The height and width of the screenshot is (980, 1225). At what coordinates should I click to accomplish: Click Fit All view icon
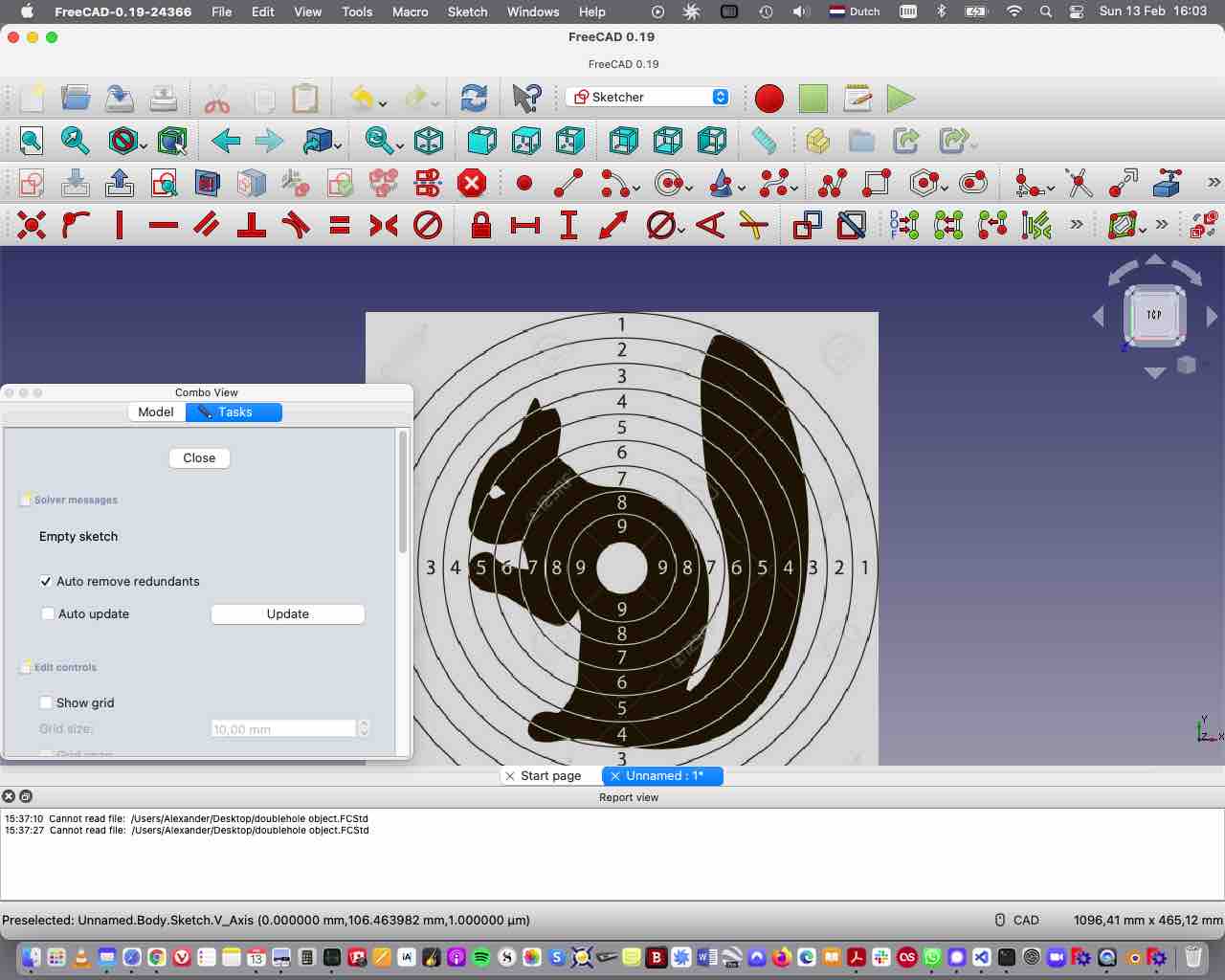point(32,142)
